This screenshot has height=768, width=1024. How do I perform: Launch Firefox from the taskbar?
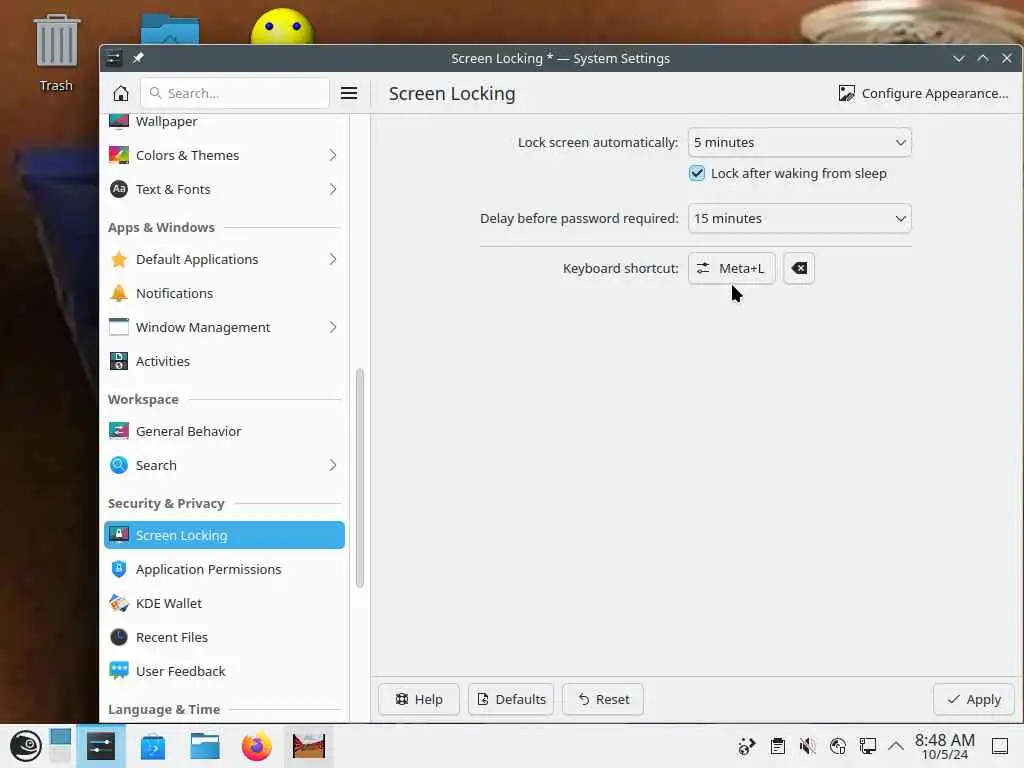[257, 746]
